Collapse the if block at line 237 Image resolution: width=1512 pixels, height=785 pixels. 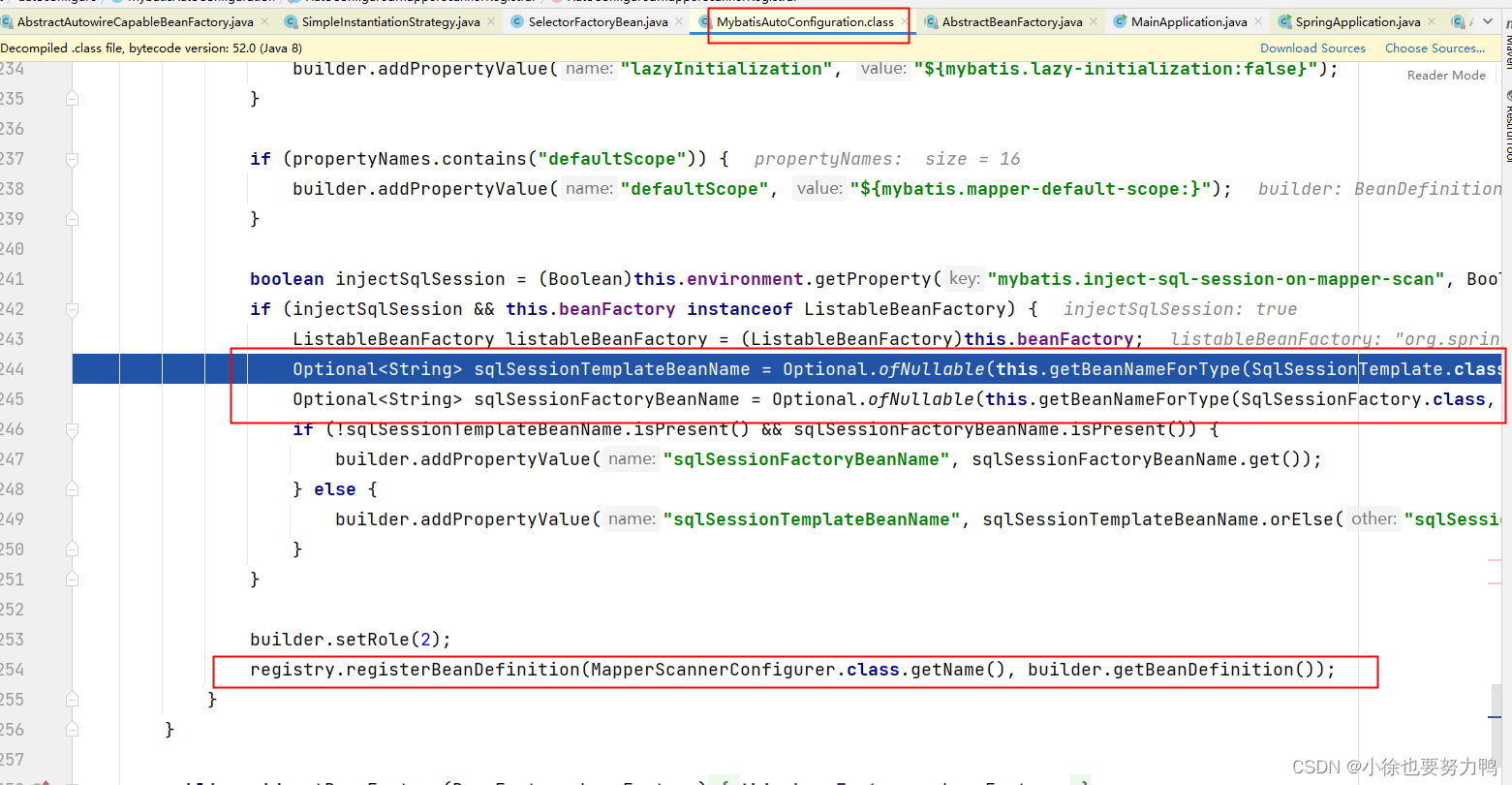73,159
